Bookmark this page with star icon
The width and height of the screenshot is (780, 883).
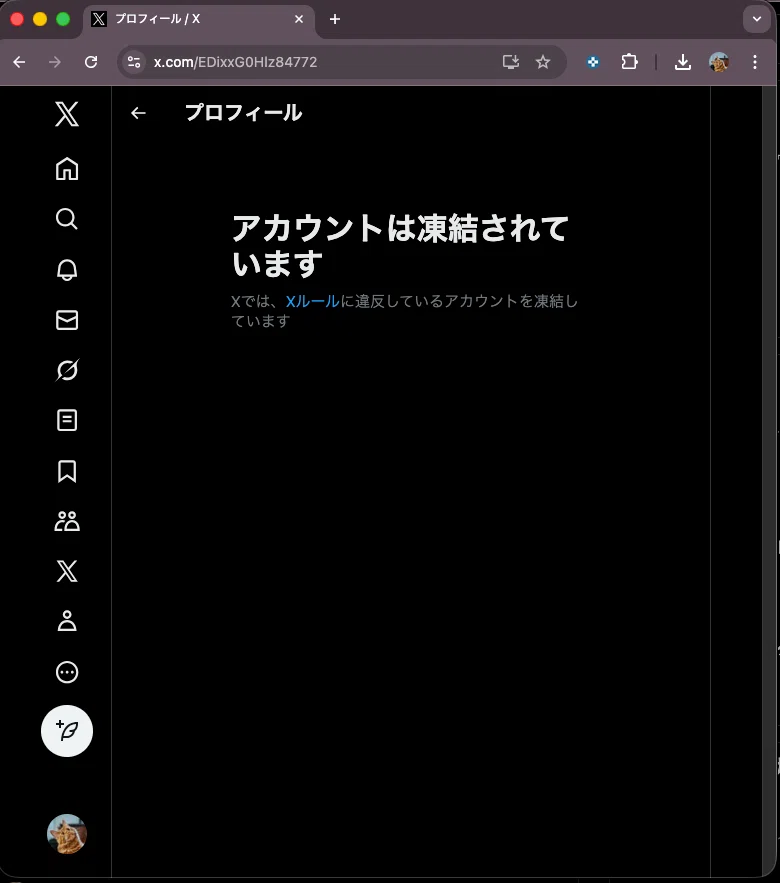pyautogui.click(x=543, y=62)
